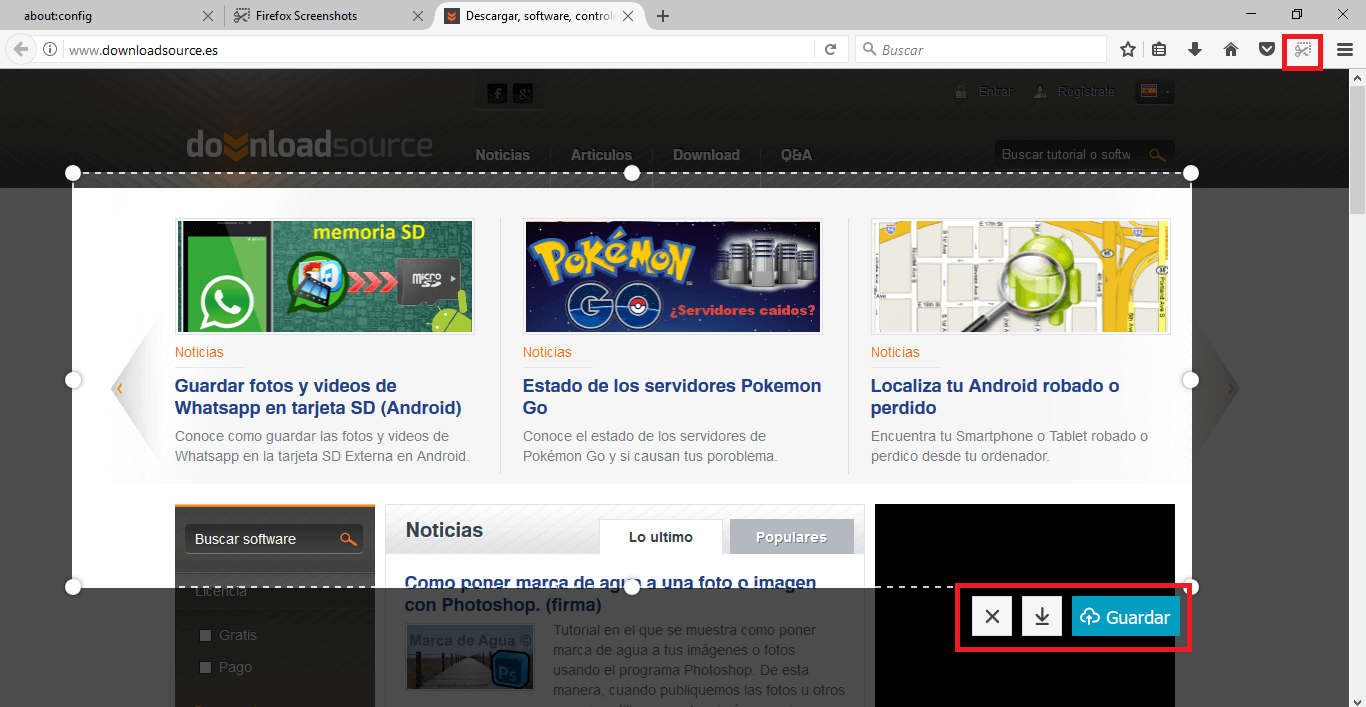Viewport: 1366px width, 707px height.
Task: Click the Noticias label above Pokemon article
Action: 547,352
